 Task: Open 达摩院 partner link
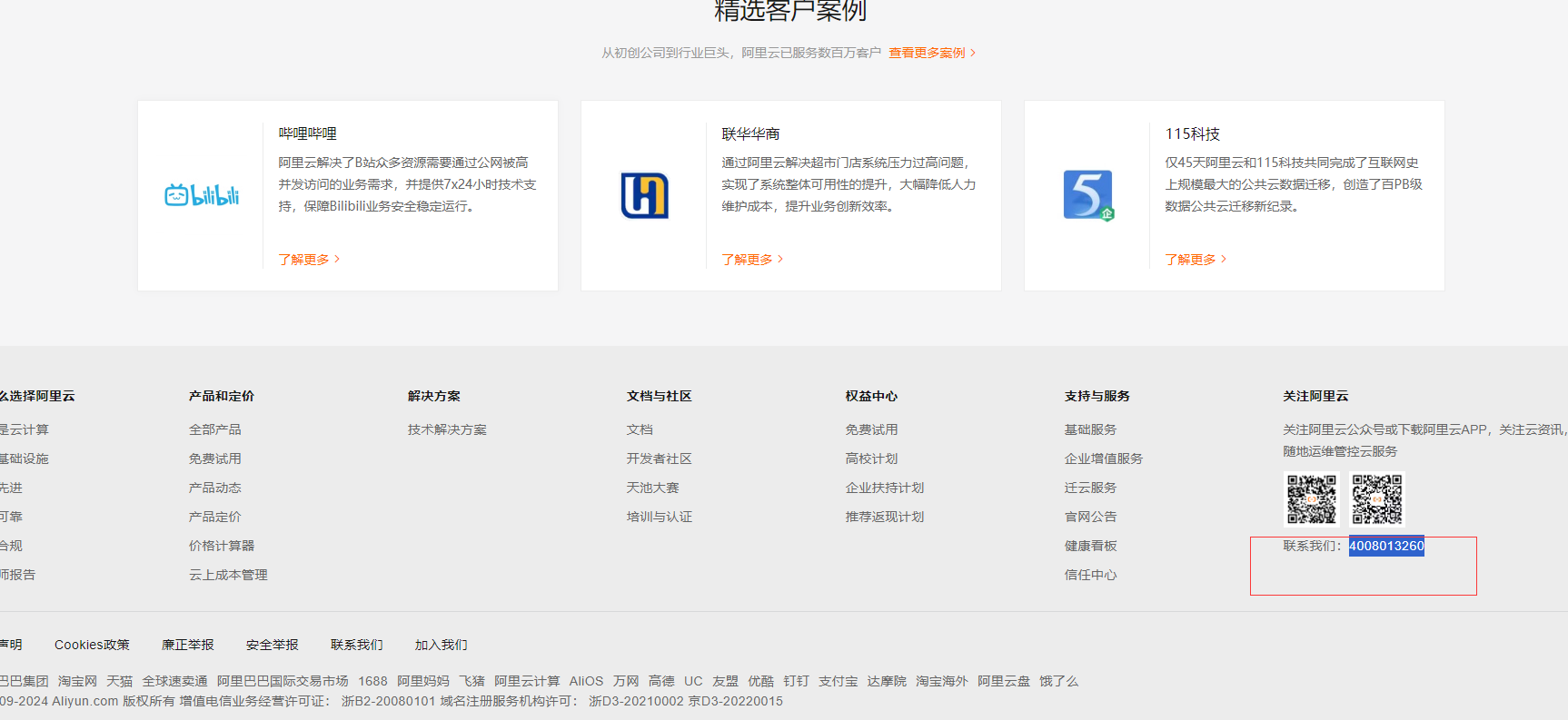(887, 681)
